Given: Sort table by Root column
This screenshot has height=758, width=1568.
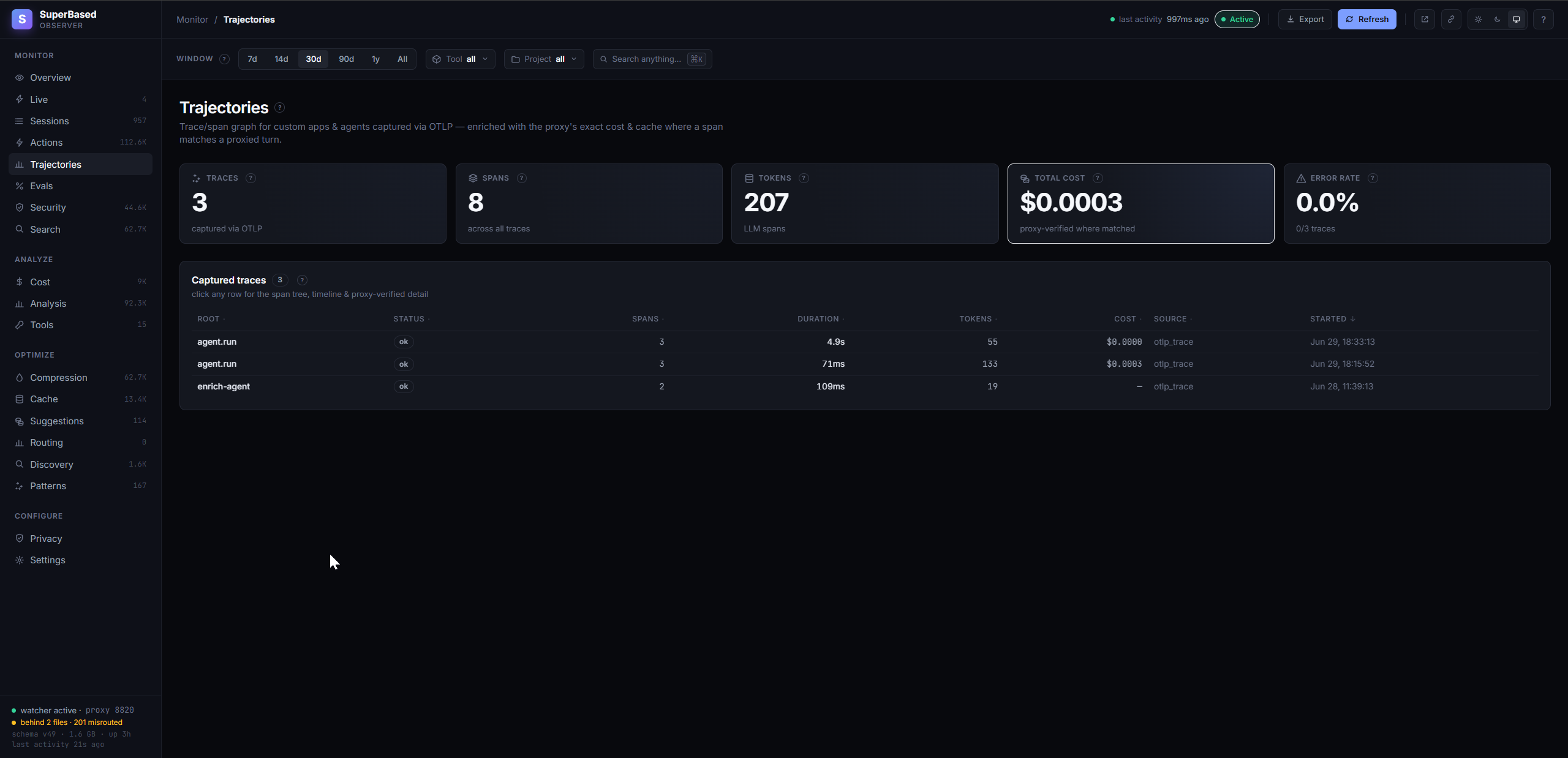Looking at the screenshot, I should click(211, 319).
